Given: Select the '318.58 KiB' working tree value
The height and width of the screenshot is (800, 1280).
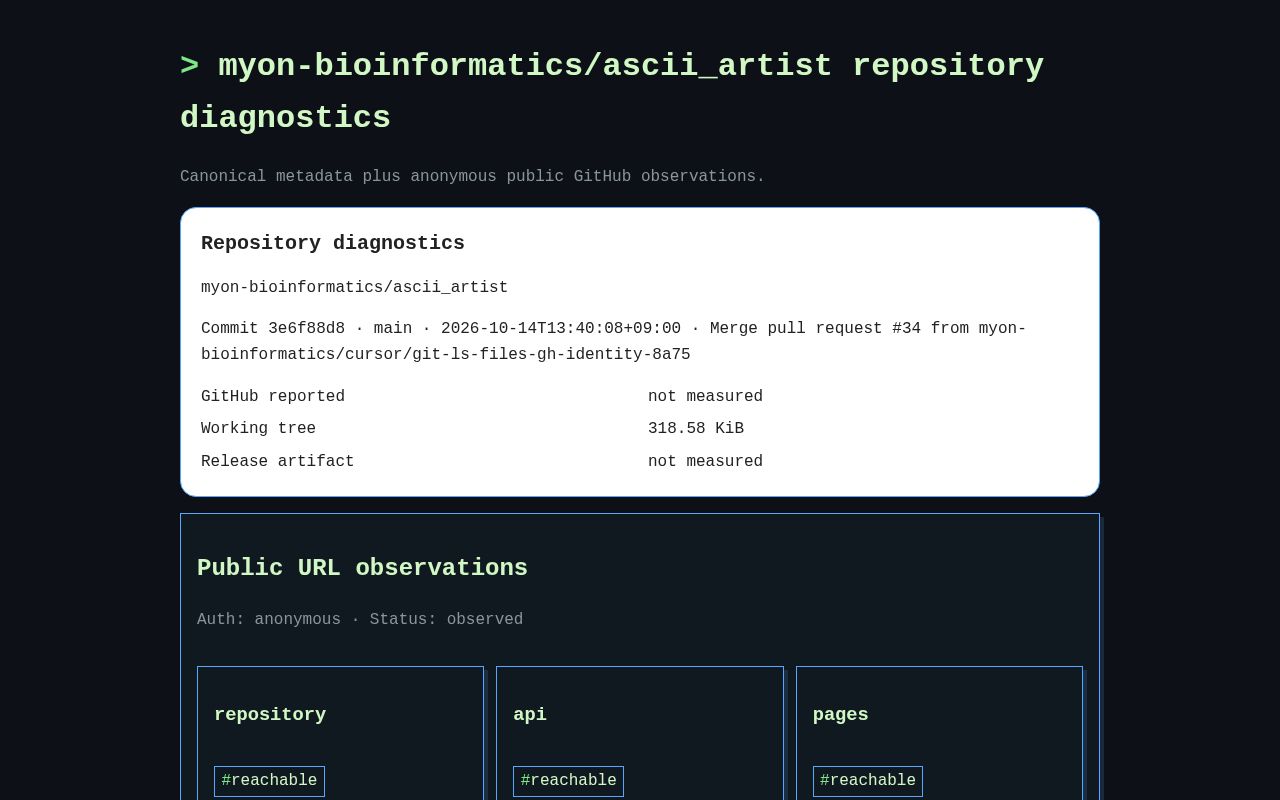Looking at the screenshot, I should (x=696, y=428).
